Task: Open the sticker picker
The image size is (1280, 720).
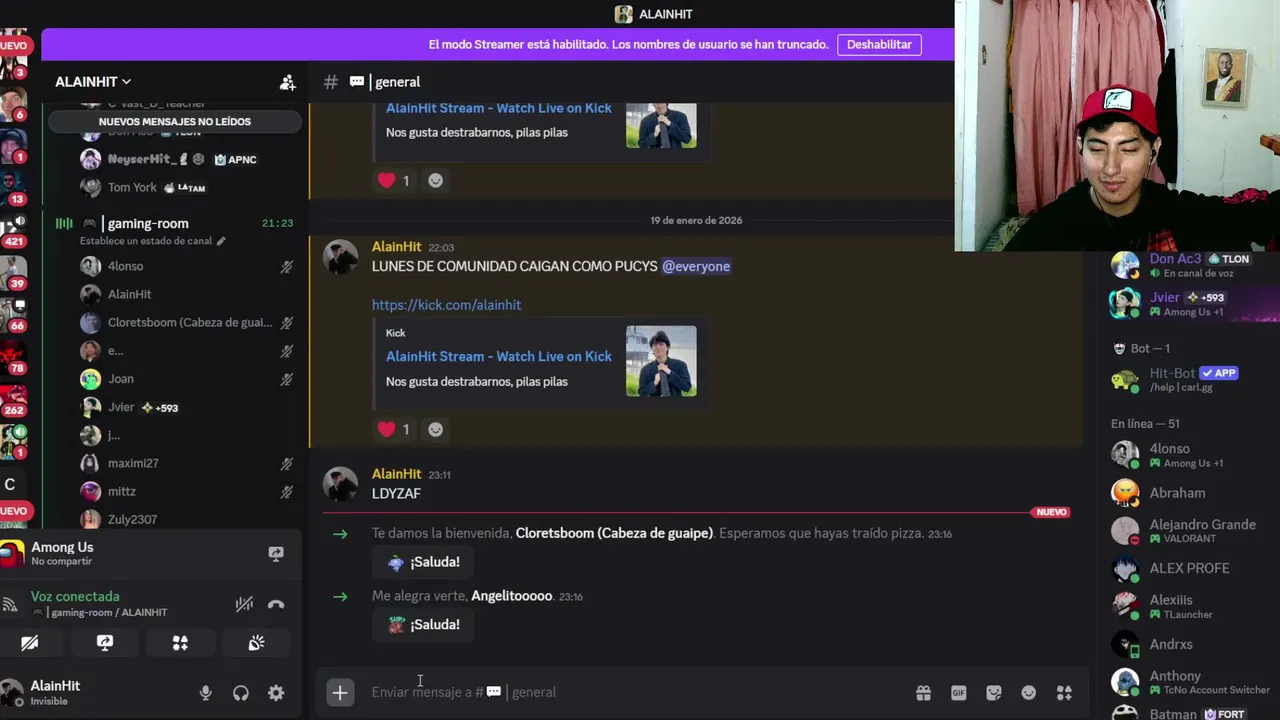Action: click(994, 693)
